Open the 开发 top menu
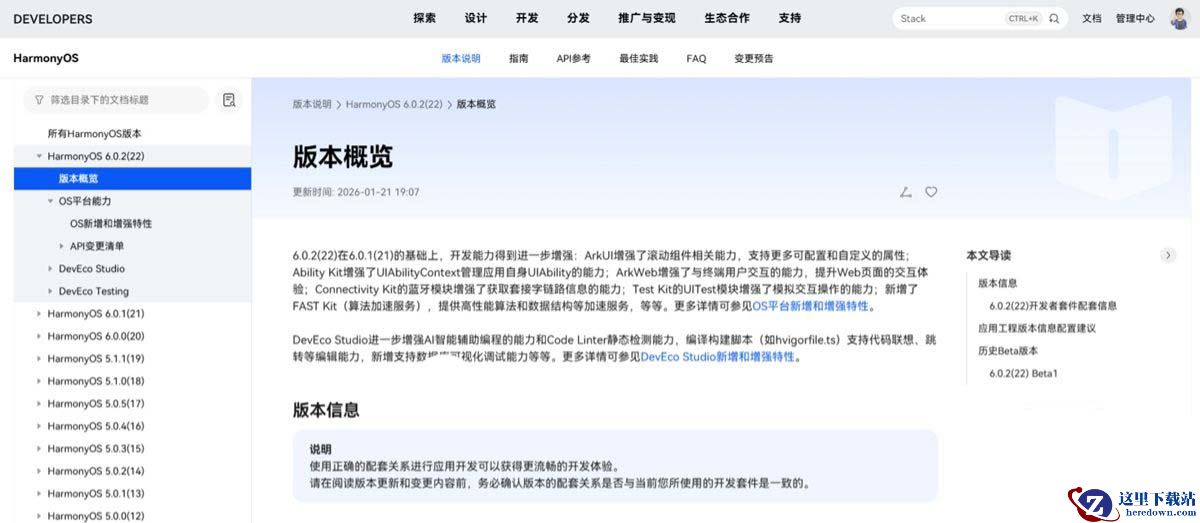 pos(527,18)
